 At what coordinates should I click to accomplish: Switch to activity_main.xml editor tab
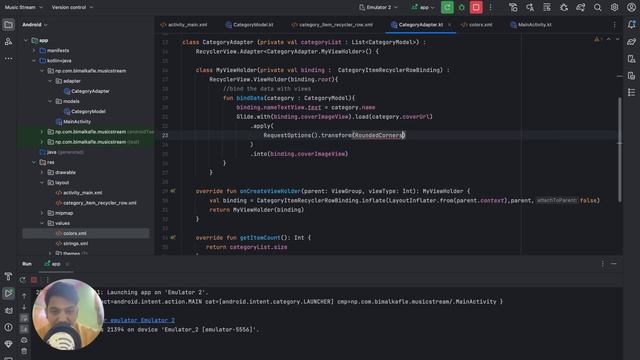tap(184, 25)
